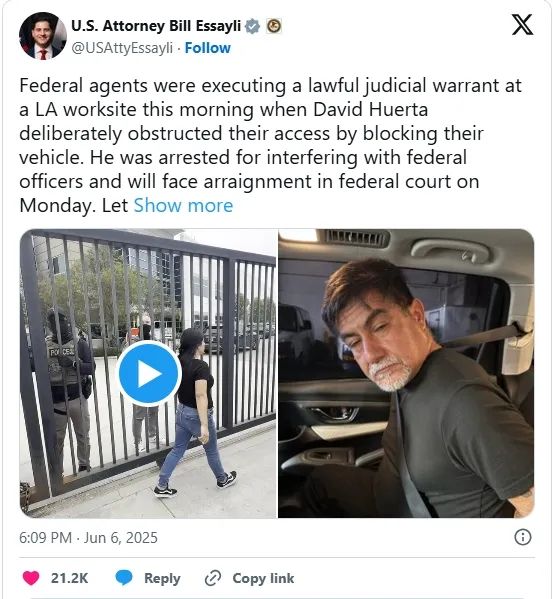Follow the U.S. Attorney account

[208, 48]
